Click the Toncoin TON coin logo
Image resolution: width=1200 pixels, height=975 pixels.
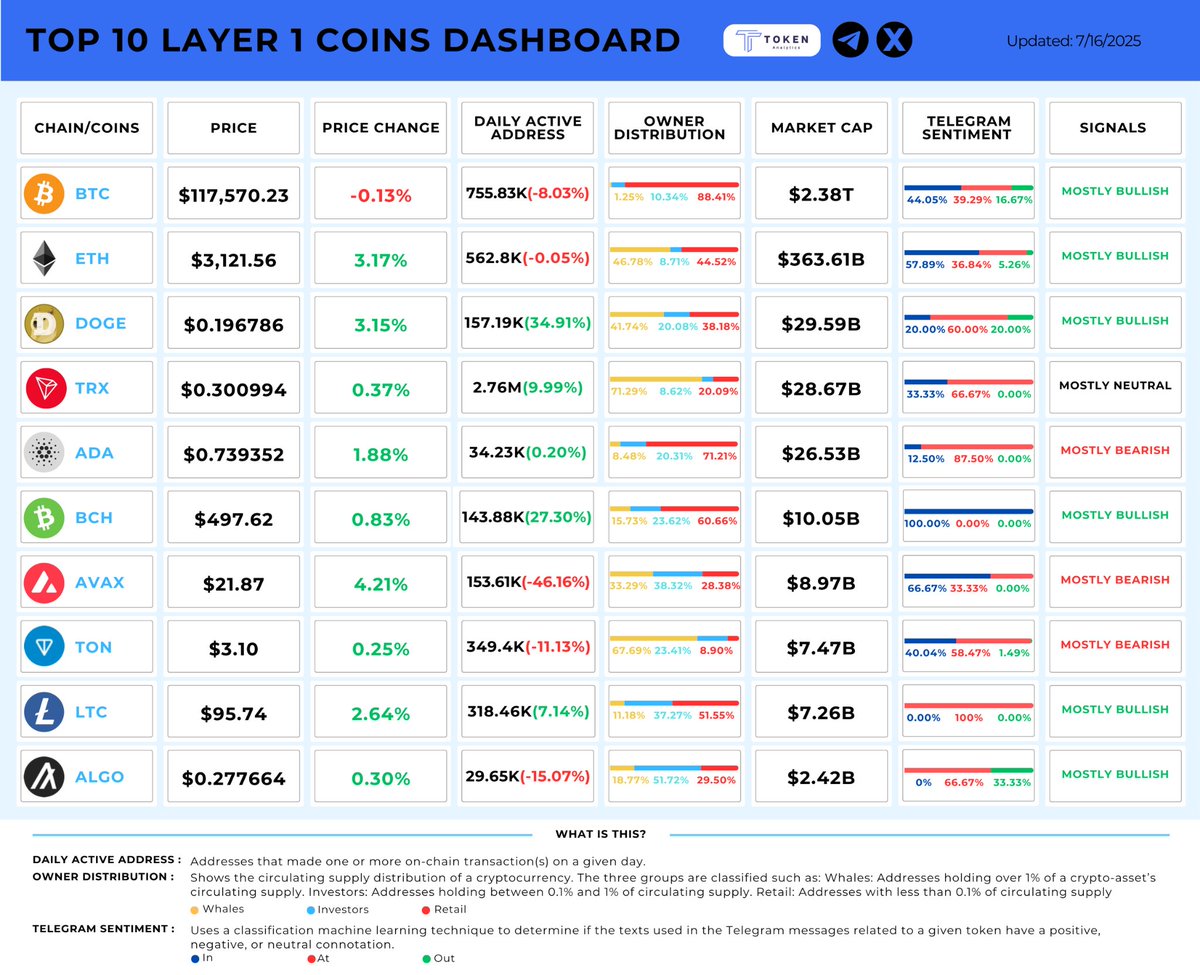43,647
